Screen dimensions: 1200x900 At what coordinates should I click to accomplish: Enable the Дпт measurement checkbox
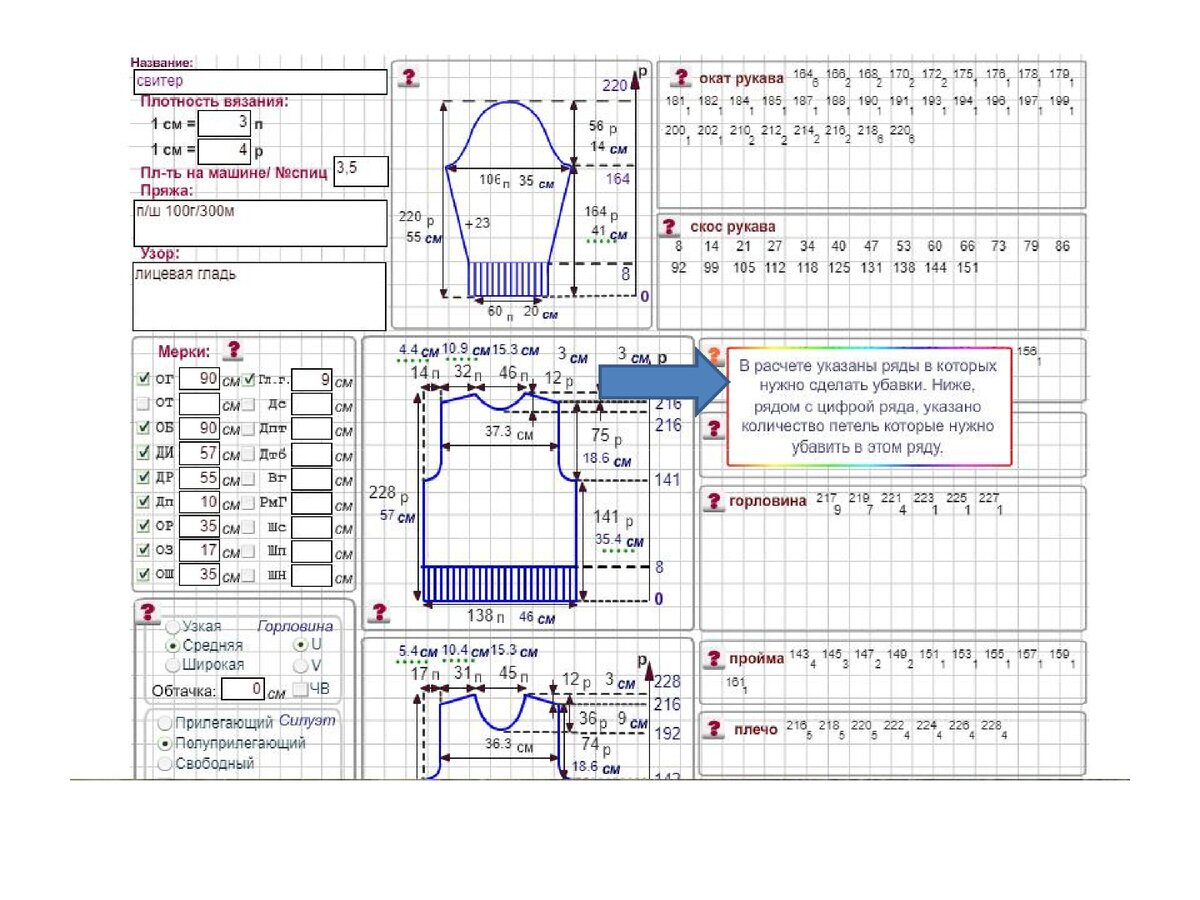tap(249, 428)
